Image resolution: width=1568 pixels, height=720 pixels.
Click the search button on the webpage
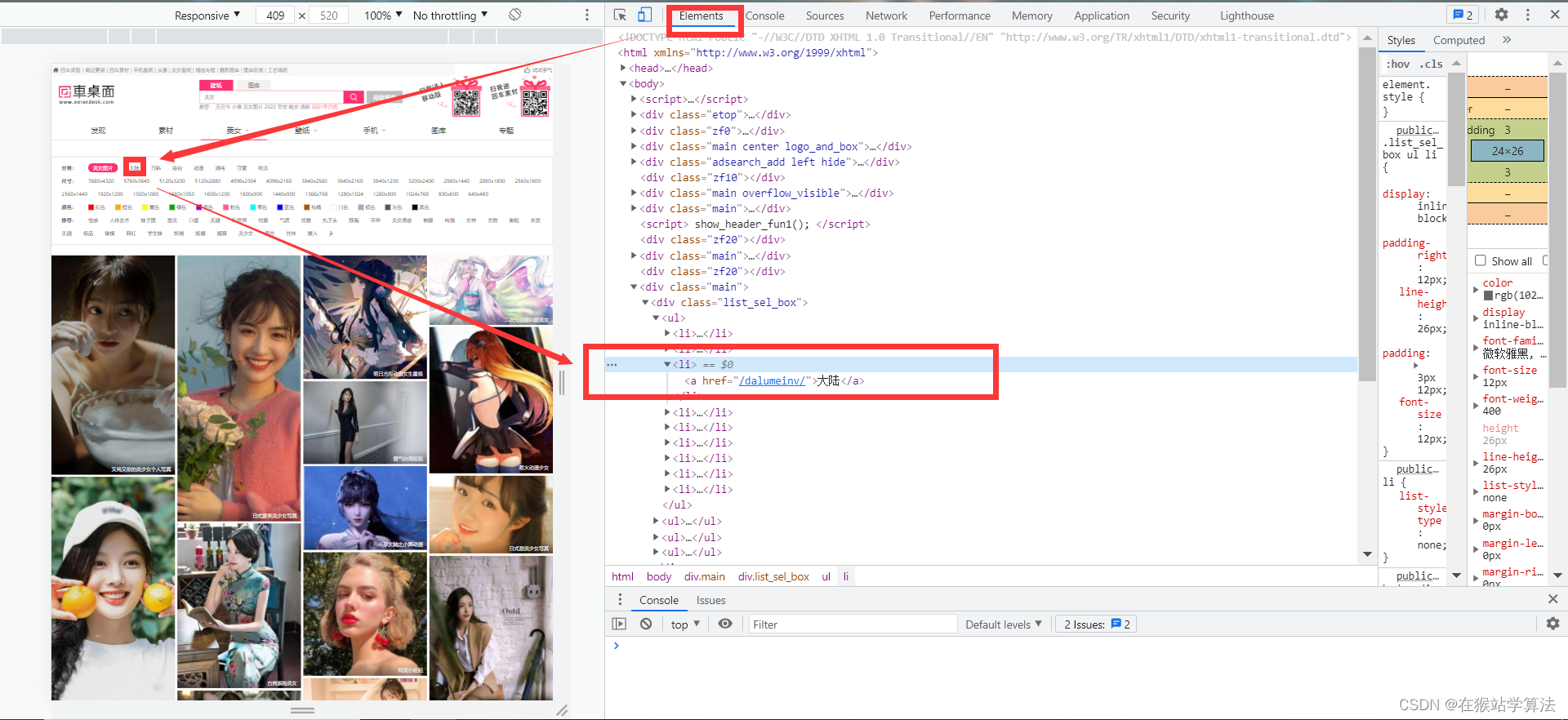coord(353,97)
